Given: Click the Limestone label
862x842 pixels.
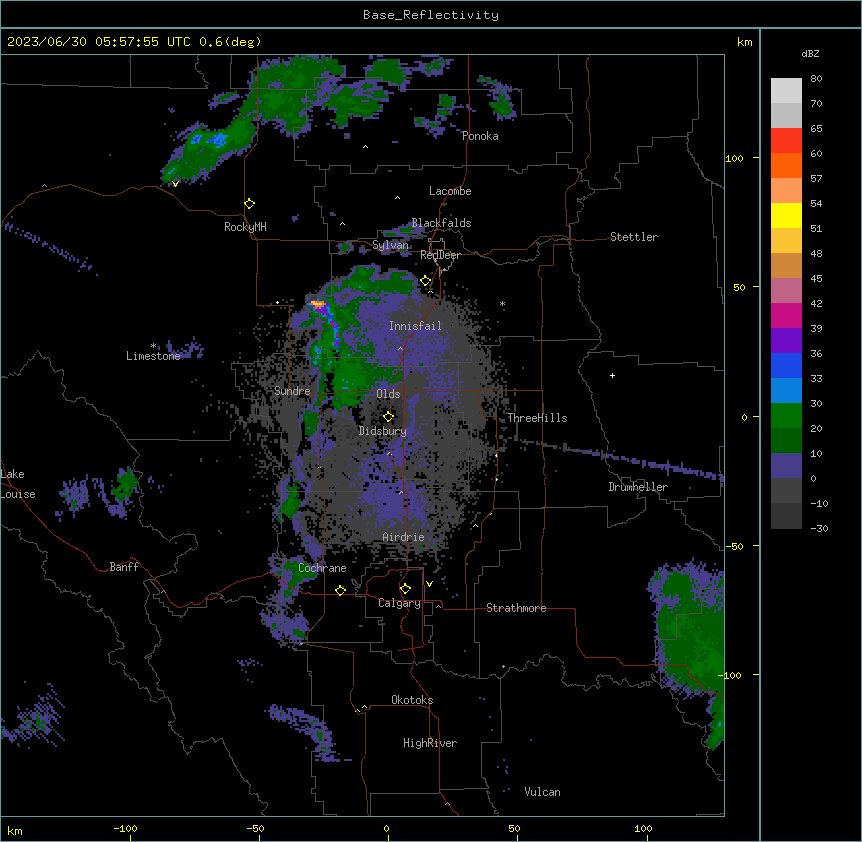Looking at the screenshot, I should pyautogui.click(x=153, y=356).
